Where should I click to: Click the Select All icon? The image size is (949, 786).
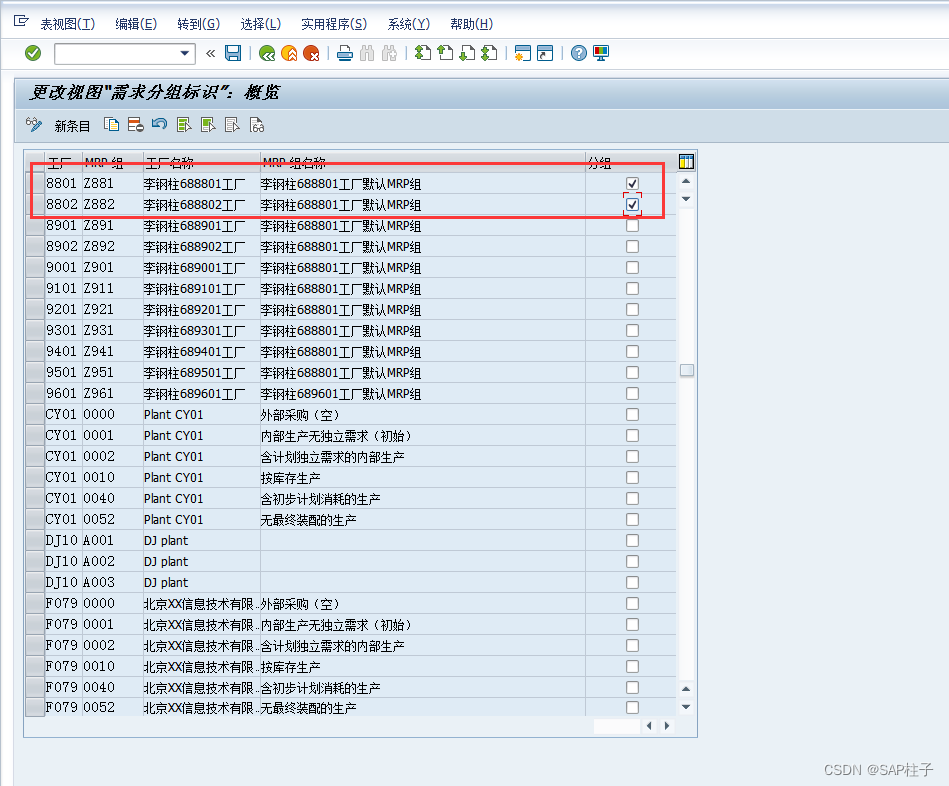pyautogui.click(x=184, y=125)
